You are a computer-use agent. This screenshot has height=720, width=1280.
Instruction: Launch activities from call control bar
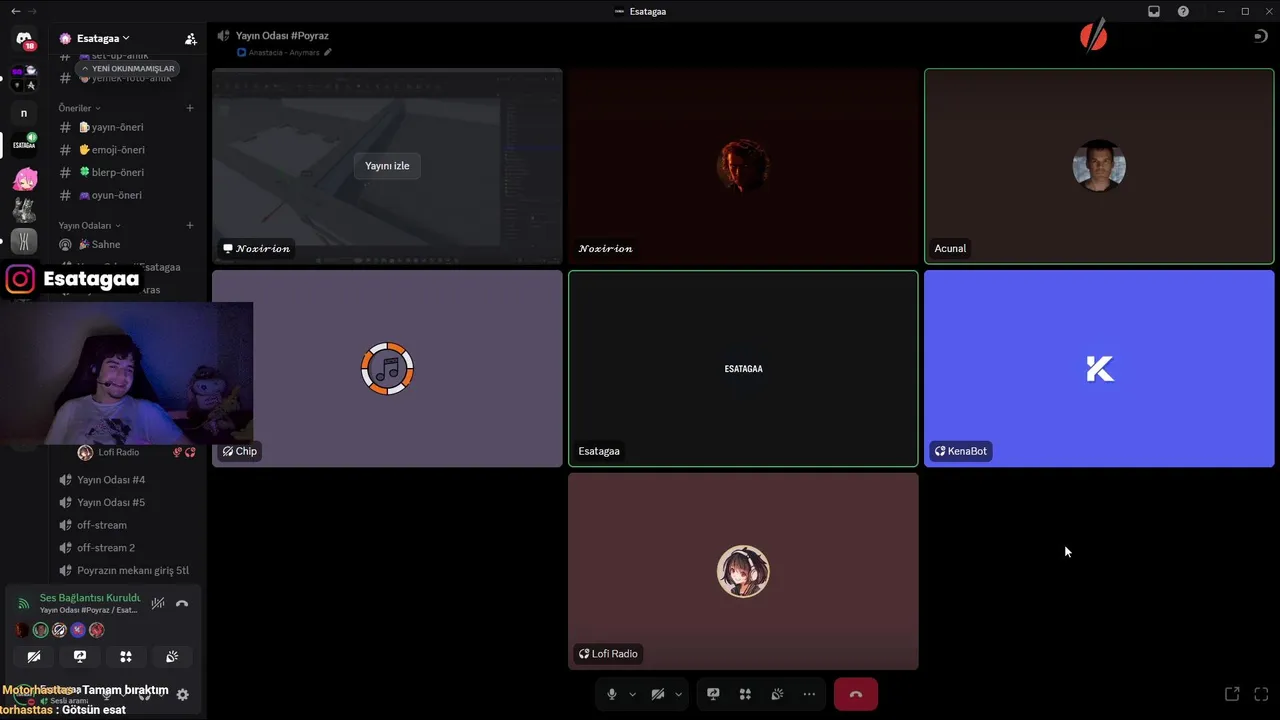pyautogui.click(x=745, y=694)
